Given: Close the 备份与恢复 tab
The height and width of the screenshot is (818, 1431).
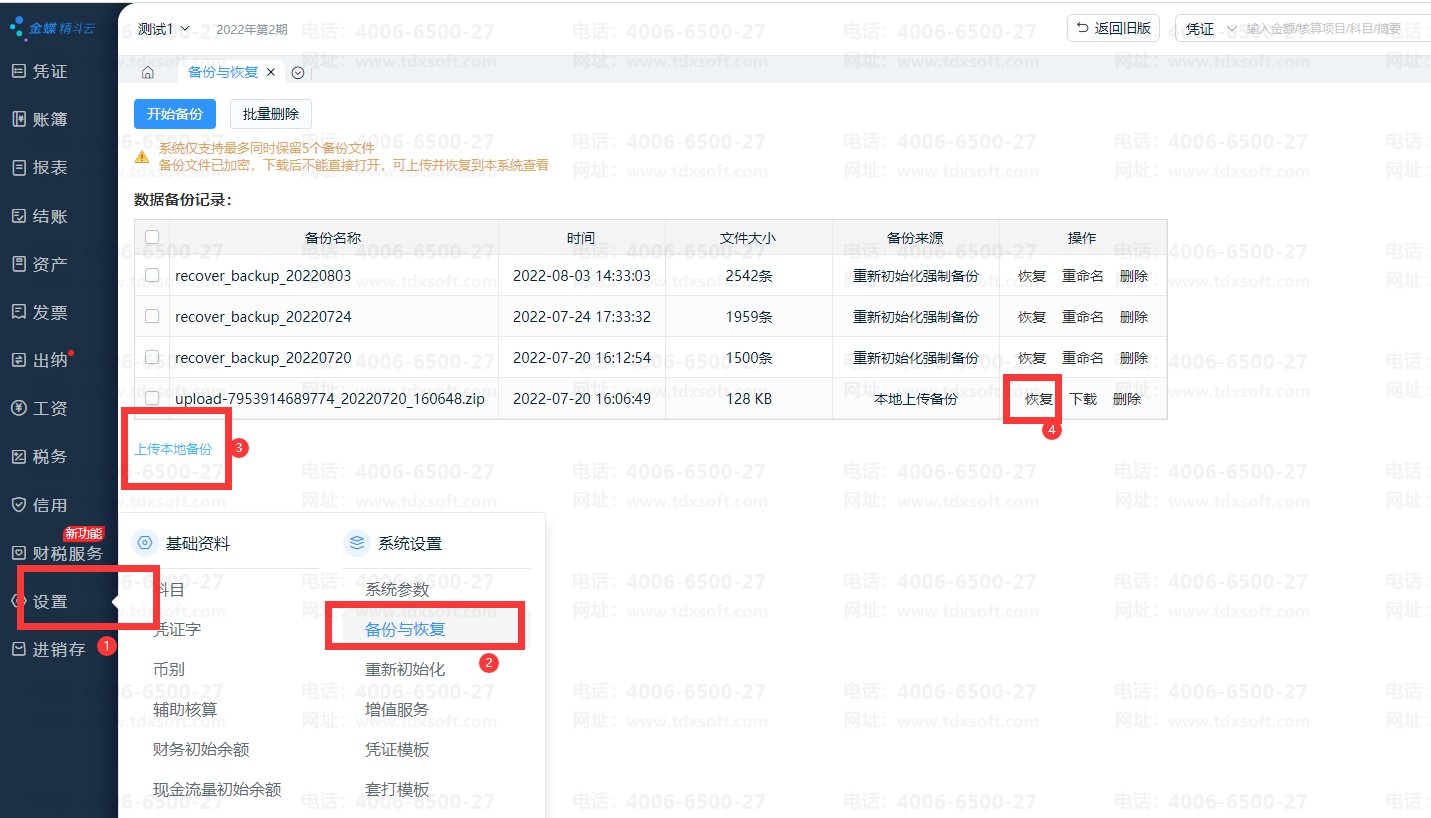Looking at the screenshot, I should tap(271, 73).
